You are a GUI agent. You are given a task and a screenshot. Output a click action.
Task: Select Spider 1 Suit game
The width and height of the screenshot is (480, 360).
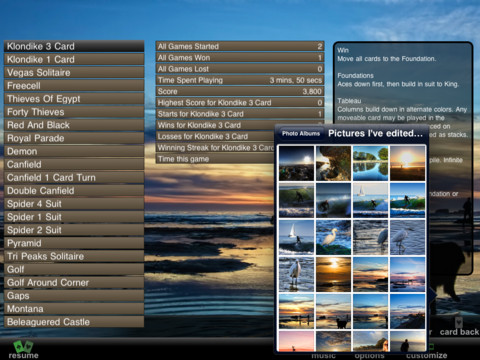pos(74,217)
